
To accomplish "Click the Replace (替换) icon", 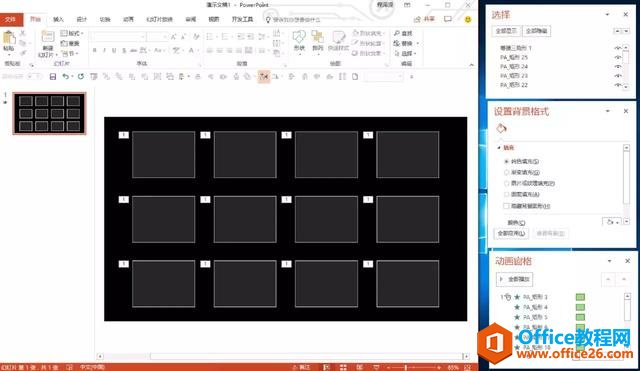I will coord(396,43).
